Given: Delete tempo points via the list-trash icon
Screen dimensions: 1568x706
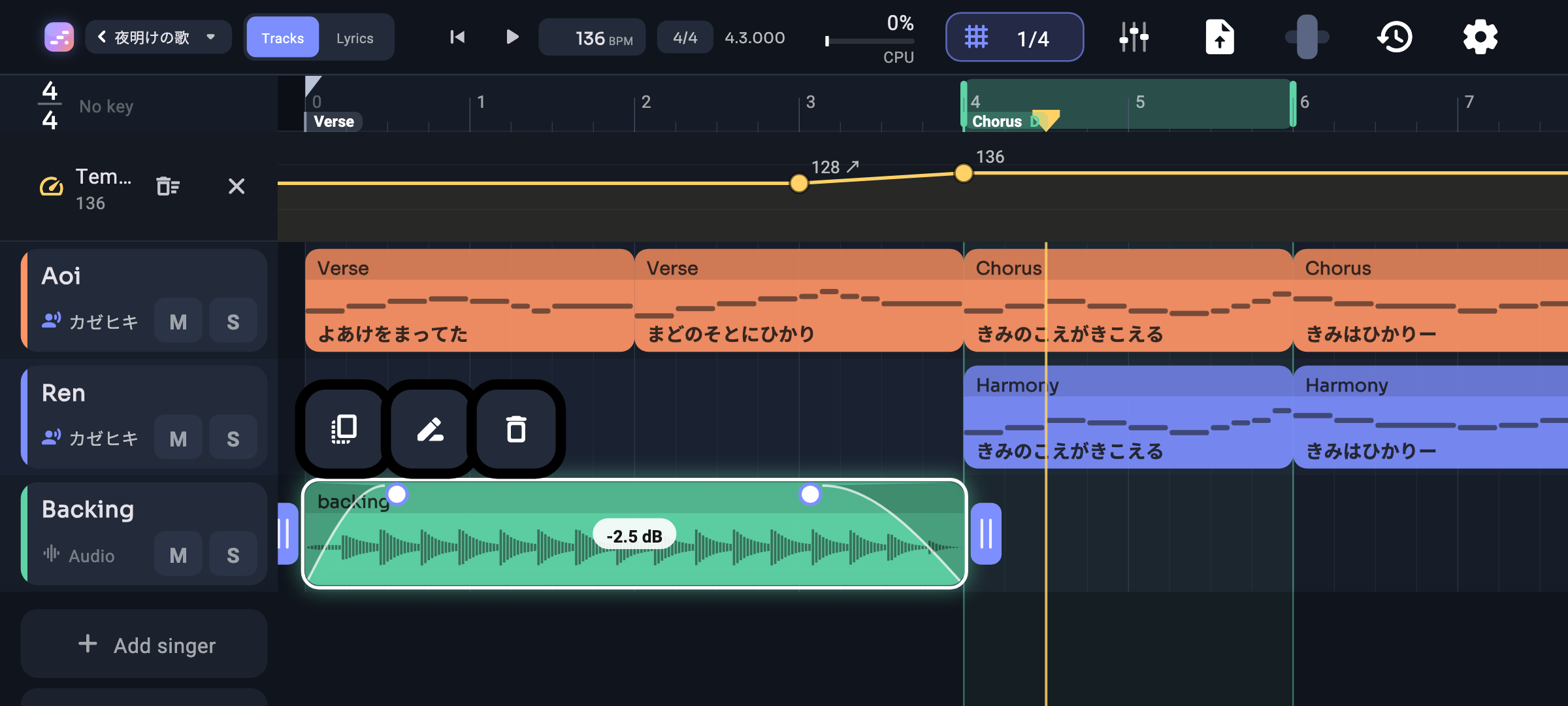Looking at the screenshot, I should (x=168, y=186).
